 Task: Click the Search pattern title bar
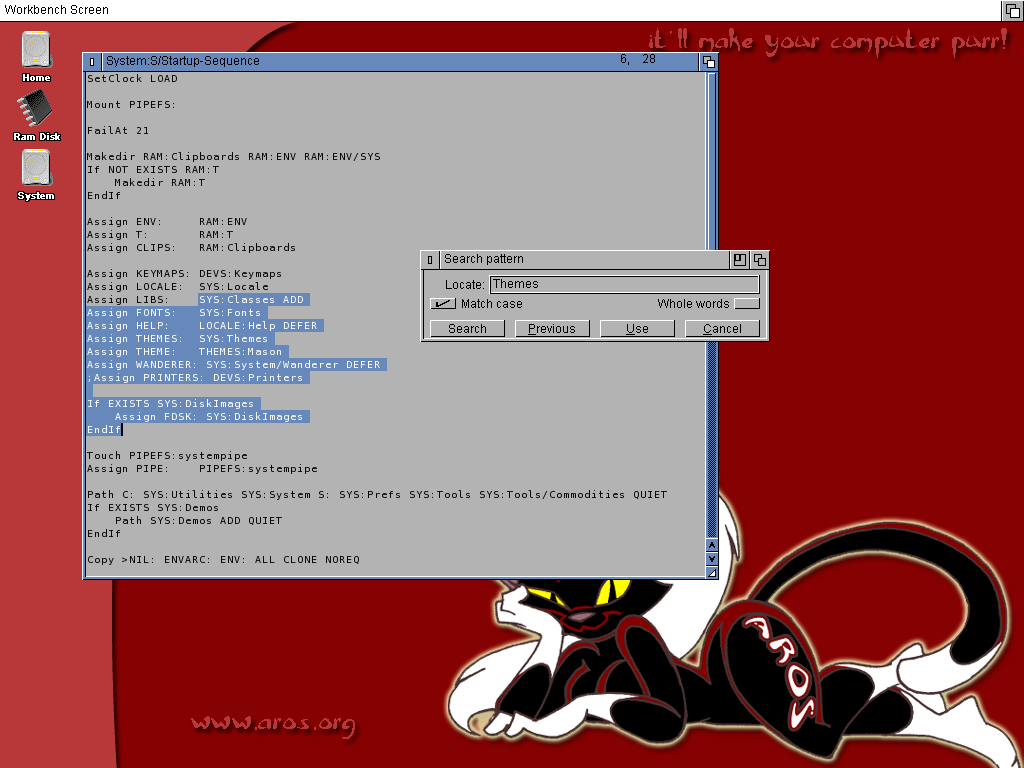[x=584, y=260]
